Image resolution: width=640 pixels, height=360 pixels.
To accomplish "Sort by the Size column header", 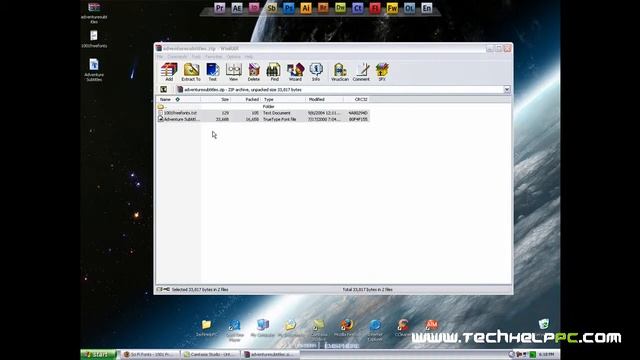I will click(216, 99).
